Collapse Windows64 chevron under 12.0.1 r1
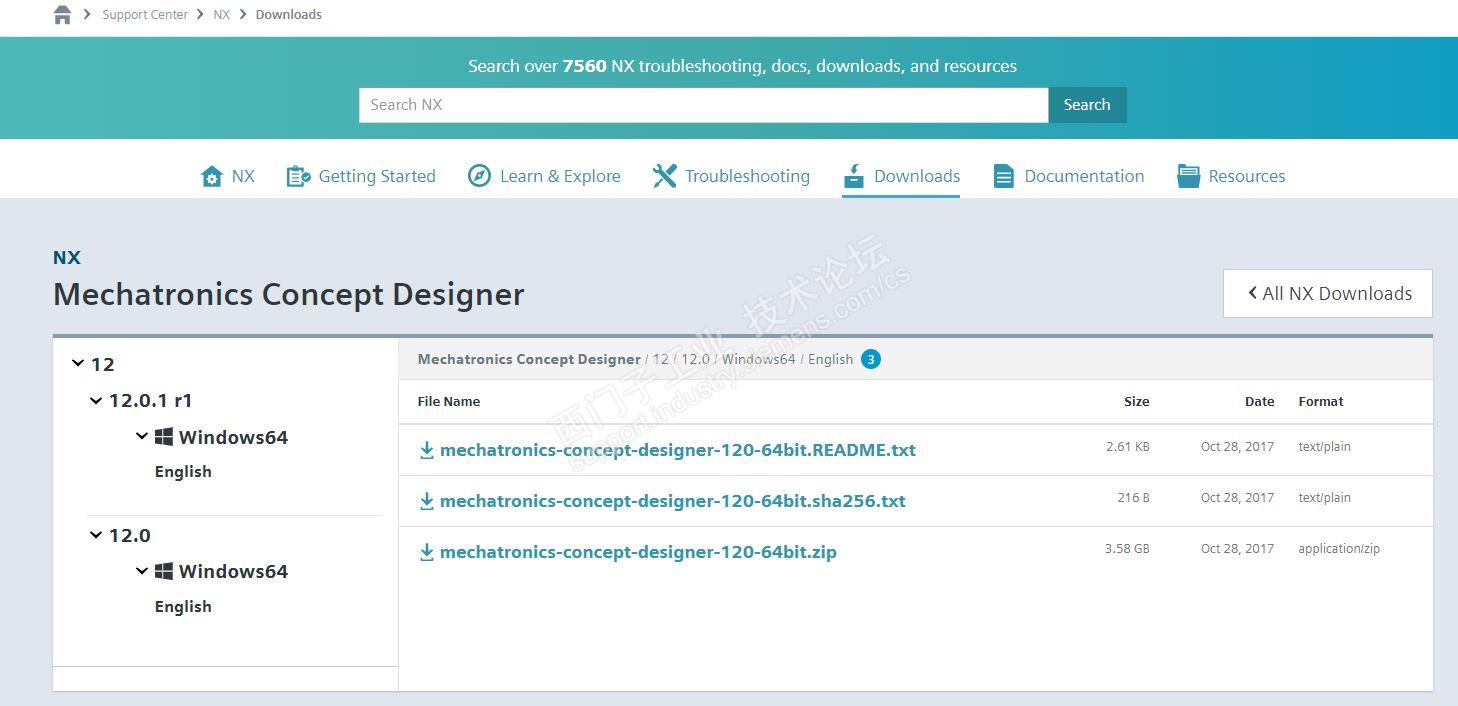The image size is (1458, 706). (142, 437)
